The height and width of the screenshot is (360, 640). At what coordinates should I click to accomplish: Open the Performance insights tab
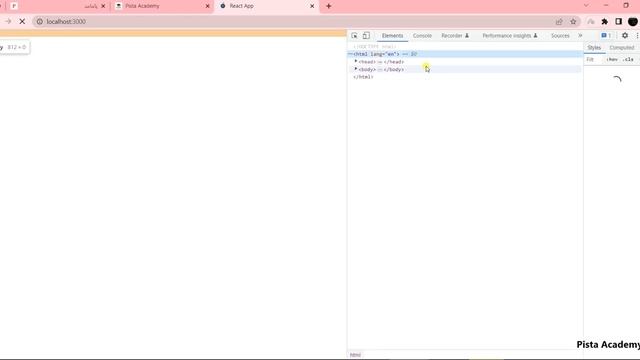pos(509,36)
